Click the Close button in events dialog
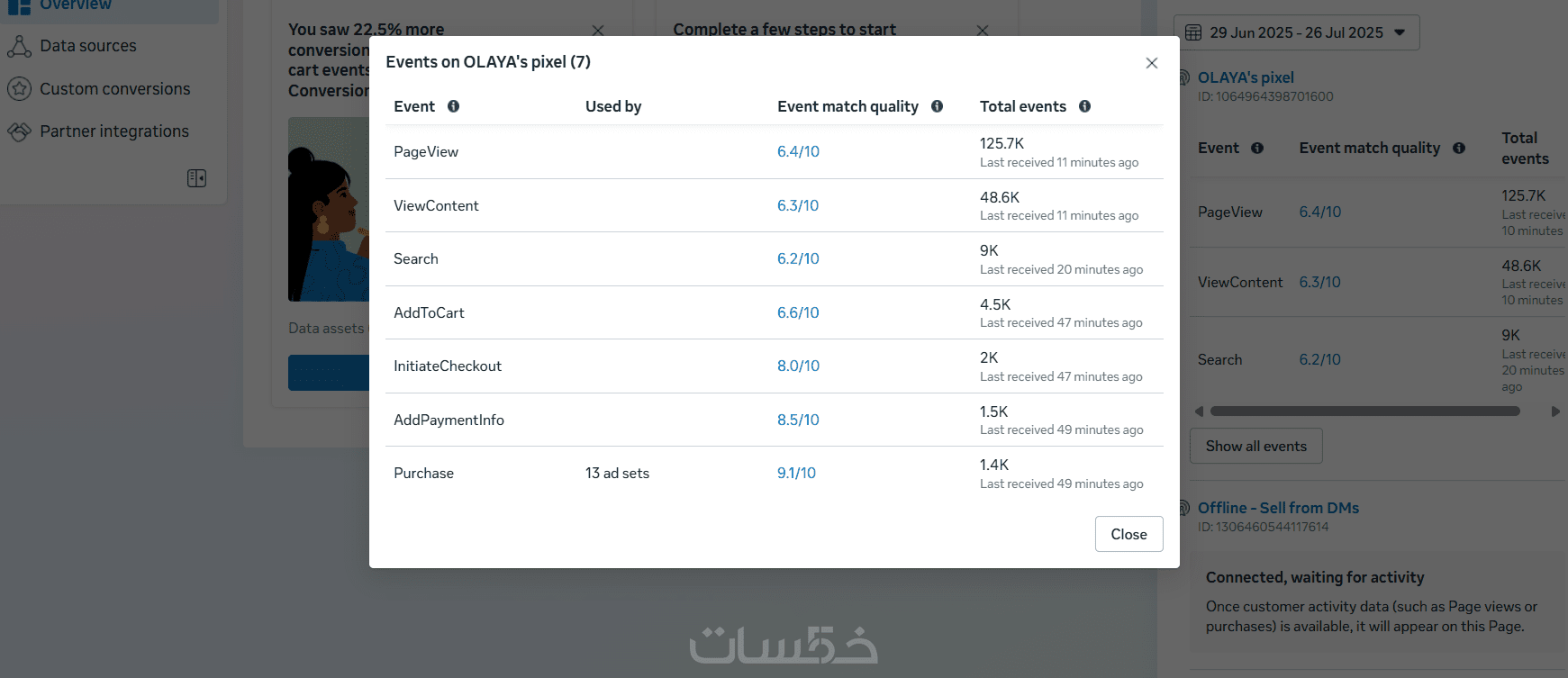 click(x=1128, y=534)
